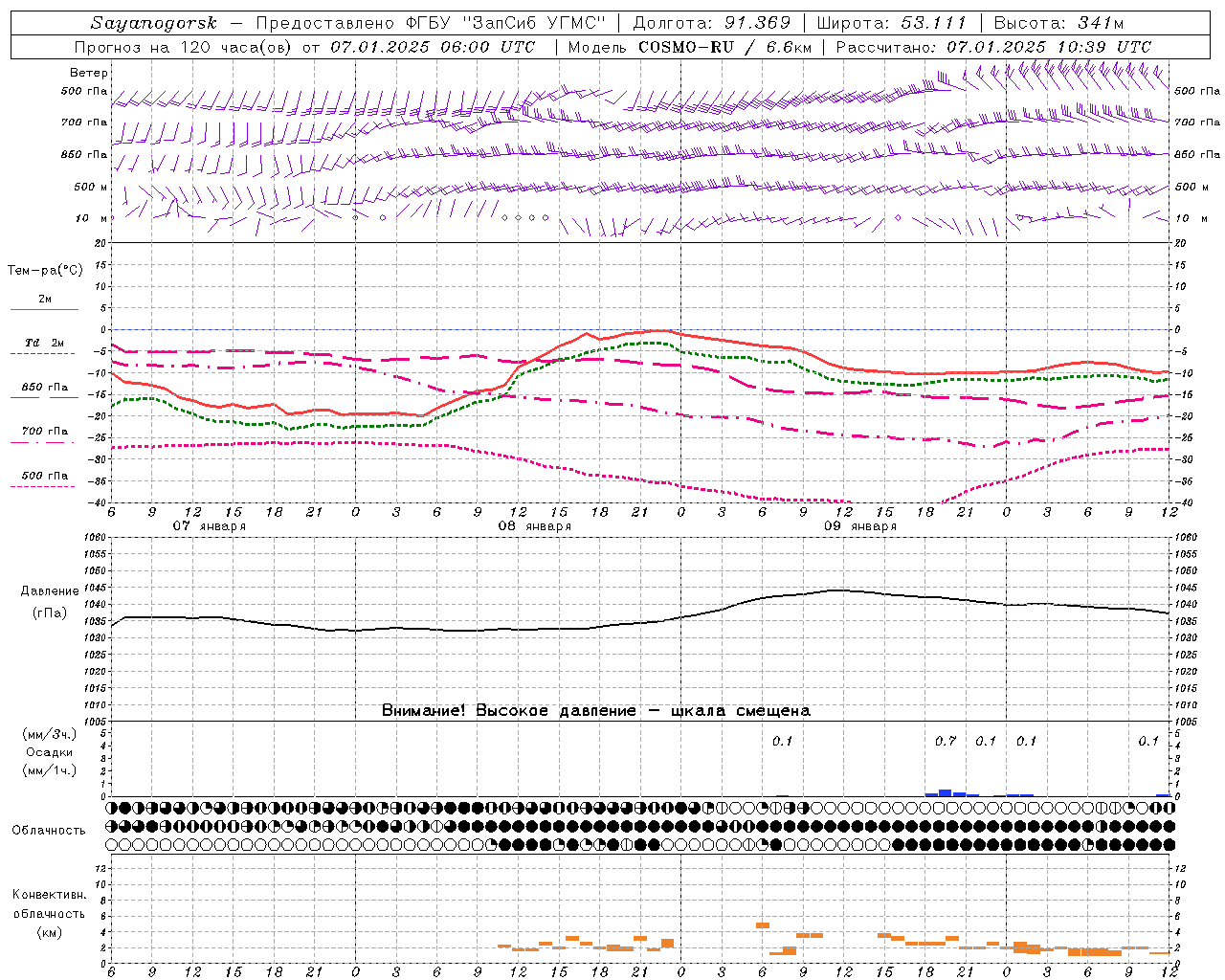Click the forecast start time '06:00 UTC'
Screen dimensions: 1225x980
488,47
